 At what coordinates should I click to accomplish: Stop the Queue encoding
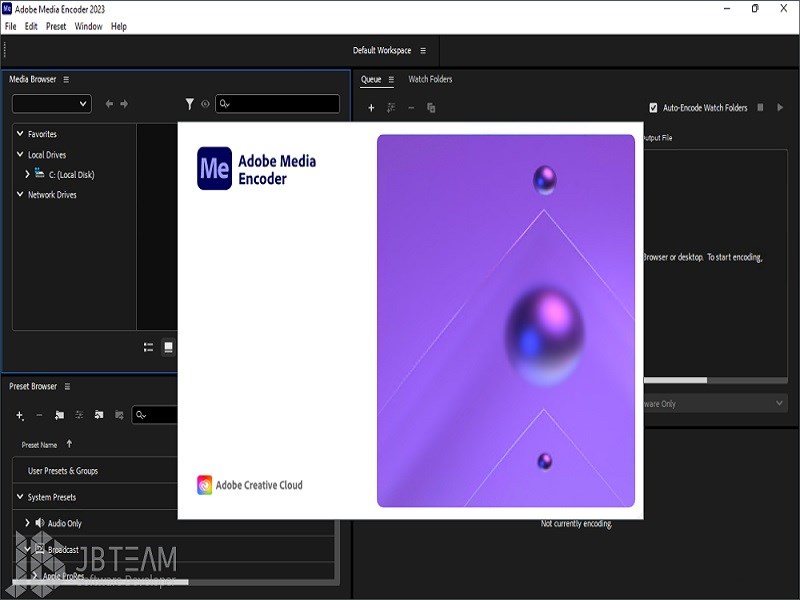(760, 107)
